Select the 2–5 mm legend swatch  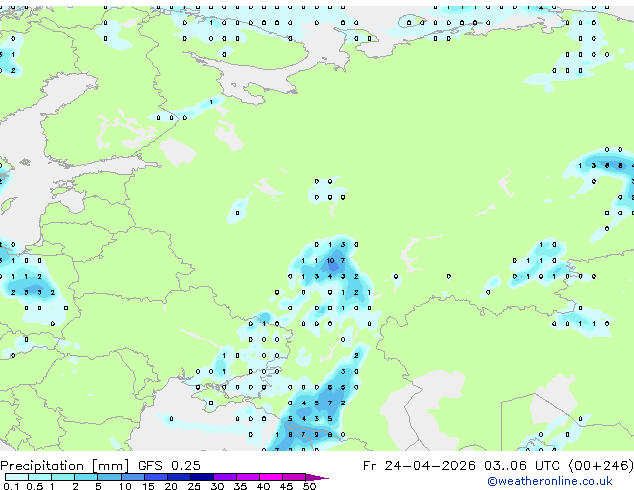(86, 477)
